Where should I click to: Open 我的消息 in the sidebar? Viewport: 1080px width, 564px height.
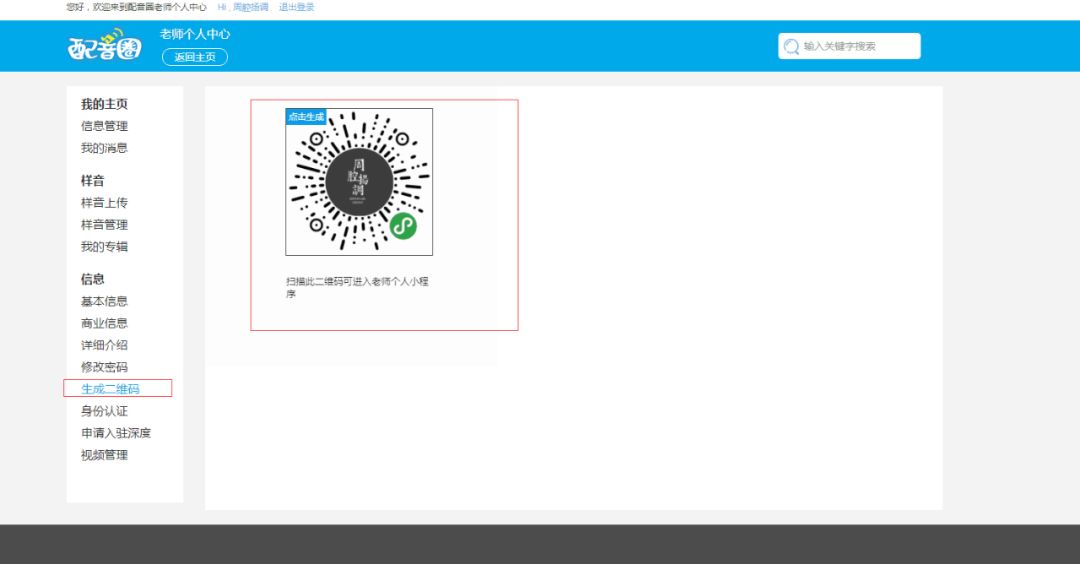(x=104, y=148)
